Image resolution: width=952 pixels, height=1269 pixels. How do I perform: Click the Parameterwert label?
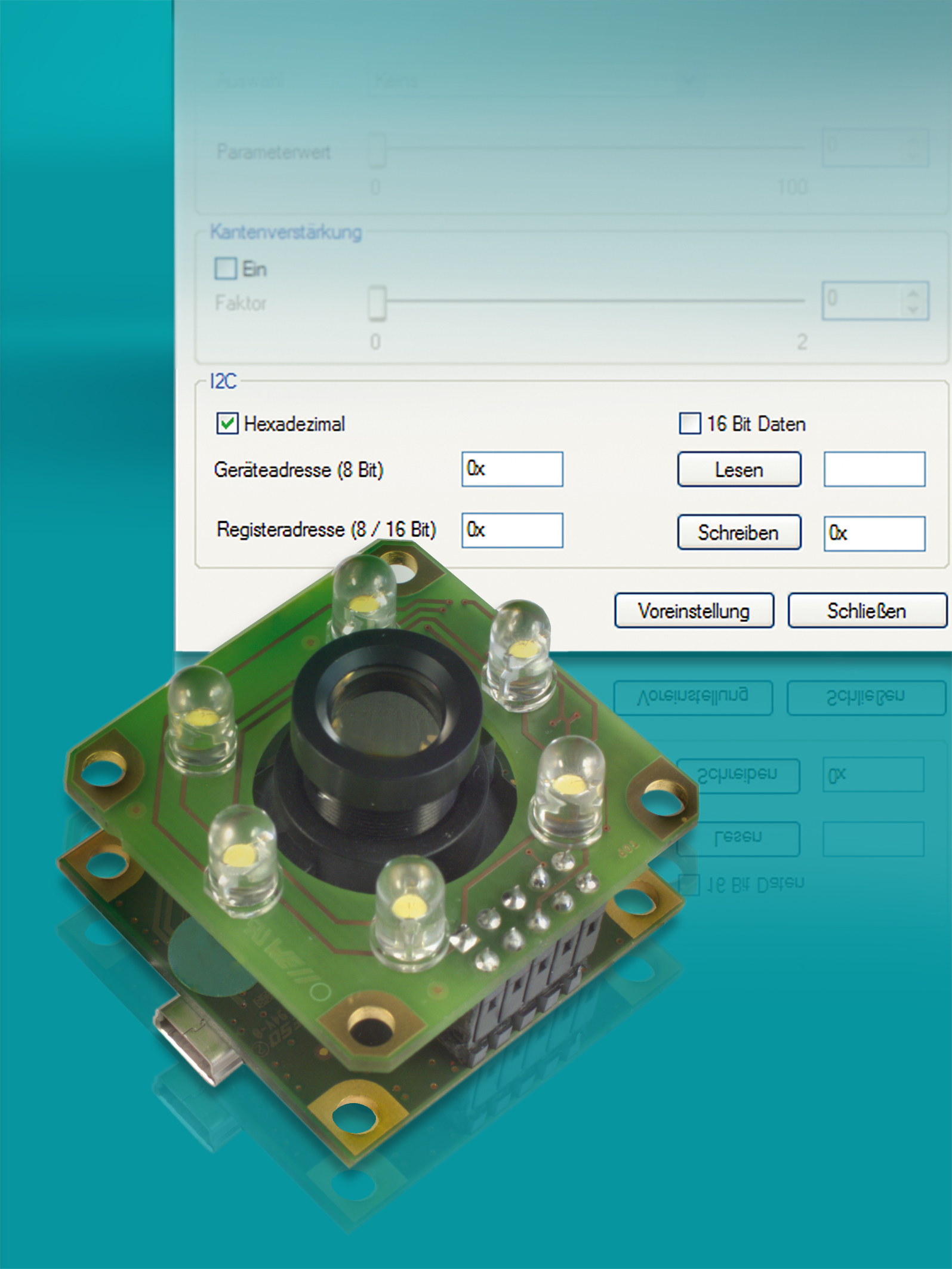(273, 152)
